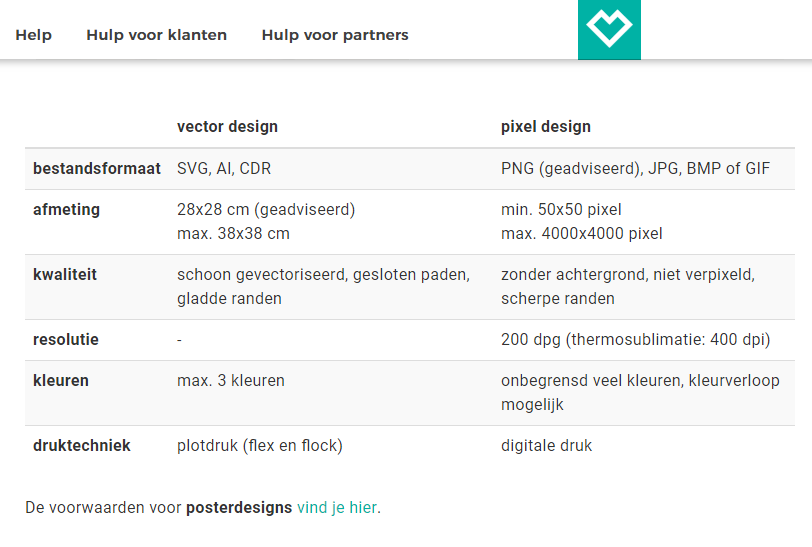Select the 'PNG (geadviseerd), JPG, BMP of GIF' cell

tap(635, 169)
